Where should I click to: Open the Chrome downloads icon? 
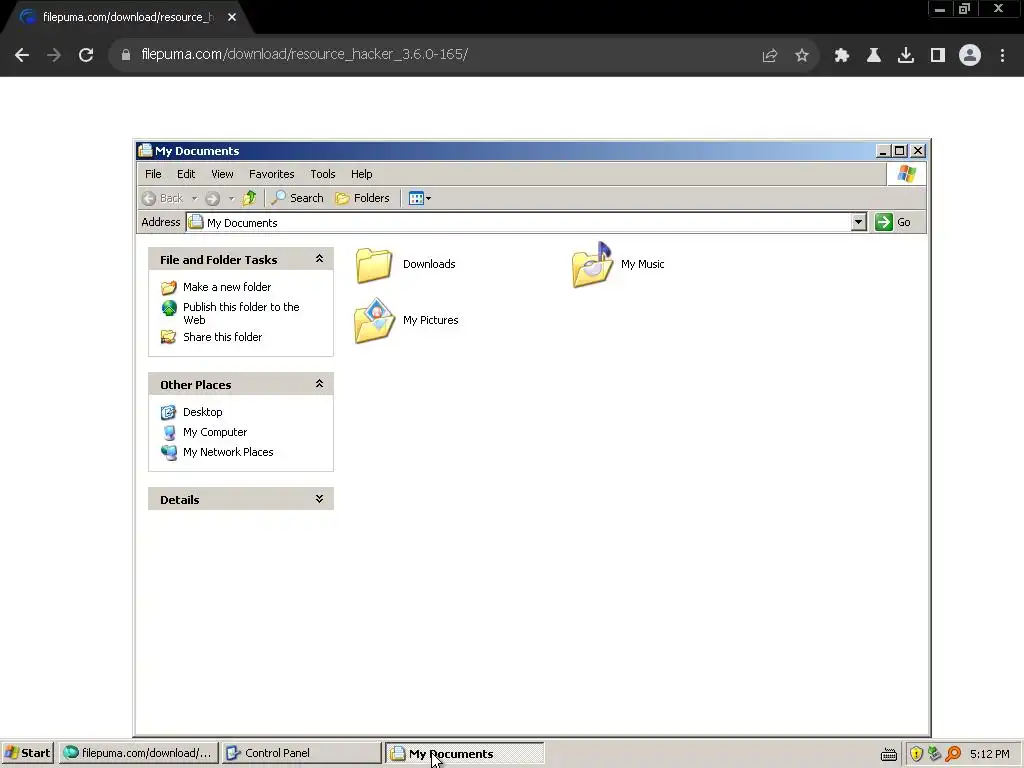906,56
